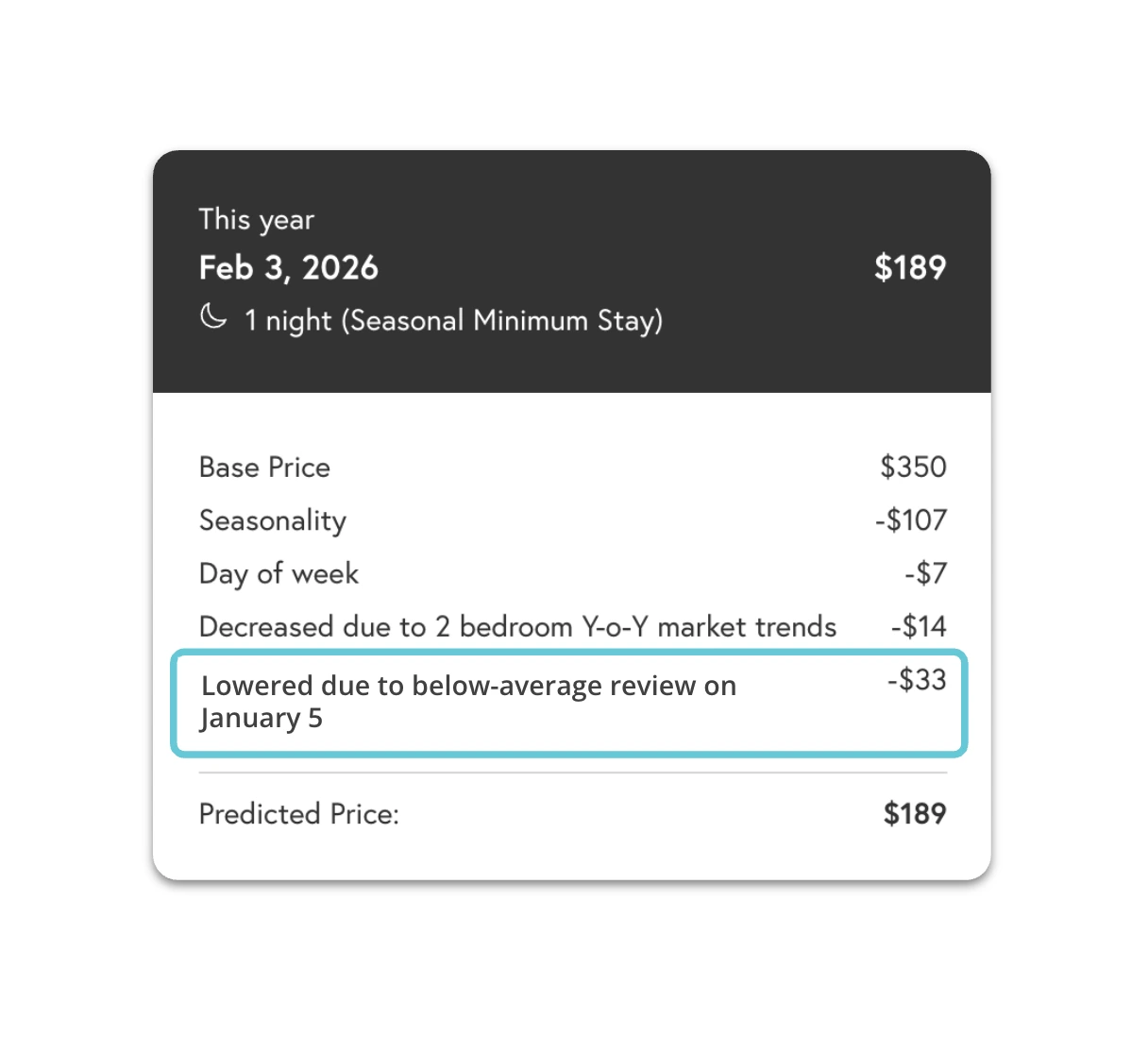This screenshot has height=1054, width=1148.
Task: Select the This year label
Action: [256, 219]
